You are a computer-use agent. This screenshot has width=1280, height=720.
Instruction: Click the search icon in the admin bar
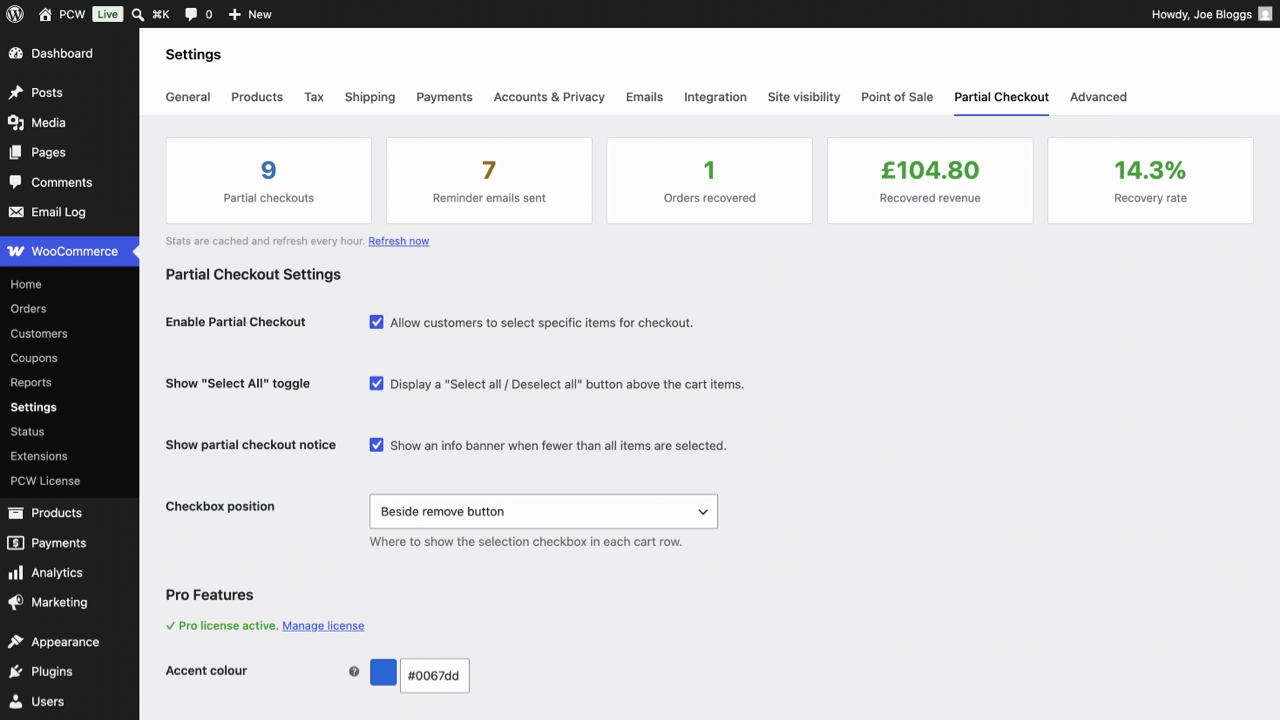pyautogui.click(x=137, y=14)
